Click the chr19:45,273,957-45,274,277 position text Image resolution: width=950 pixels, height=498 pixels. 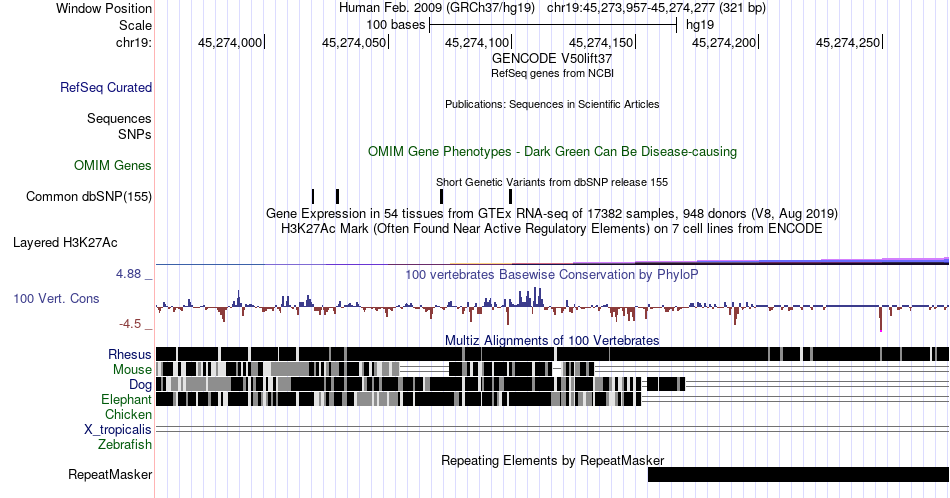tap(656, 8)
